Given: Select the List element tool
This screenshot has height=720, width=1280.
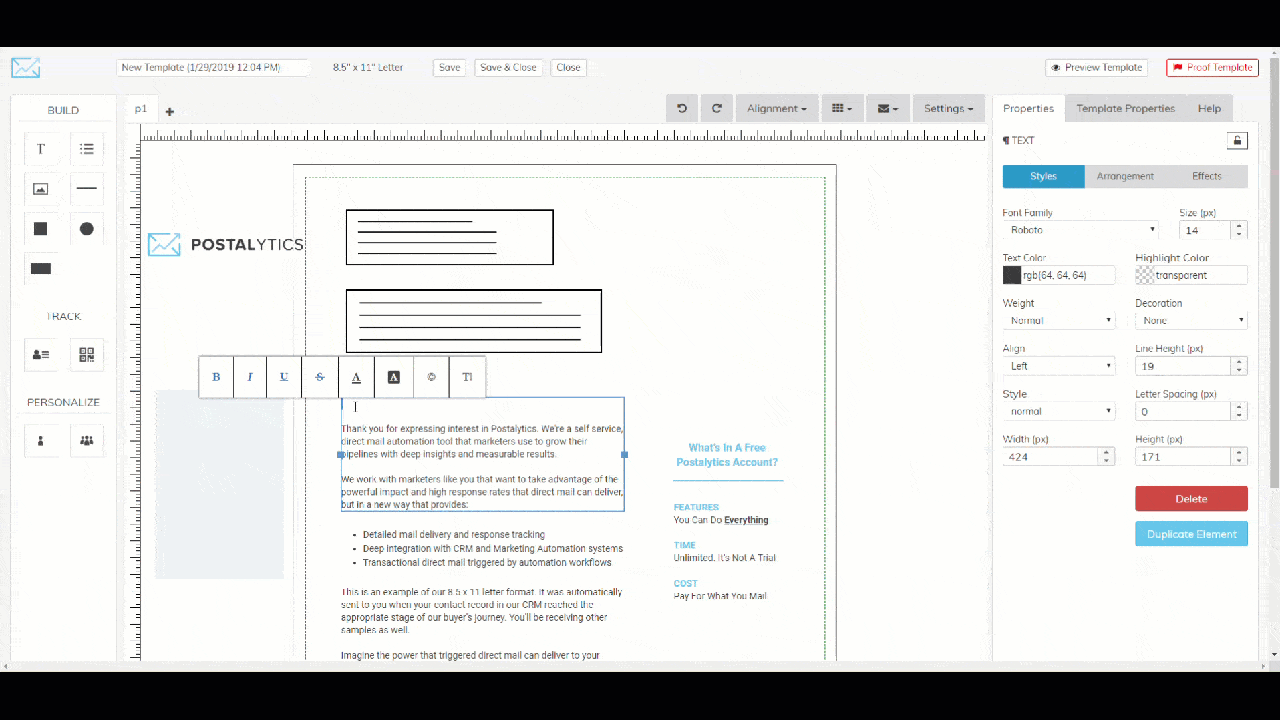Looking at the screenshot, I should 86,148.
